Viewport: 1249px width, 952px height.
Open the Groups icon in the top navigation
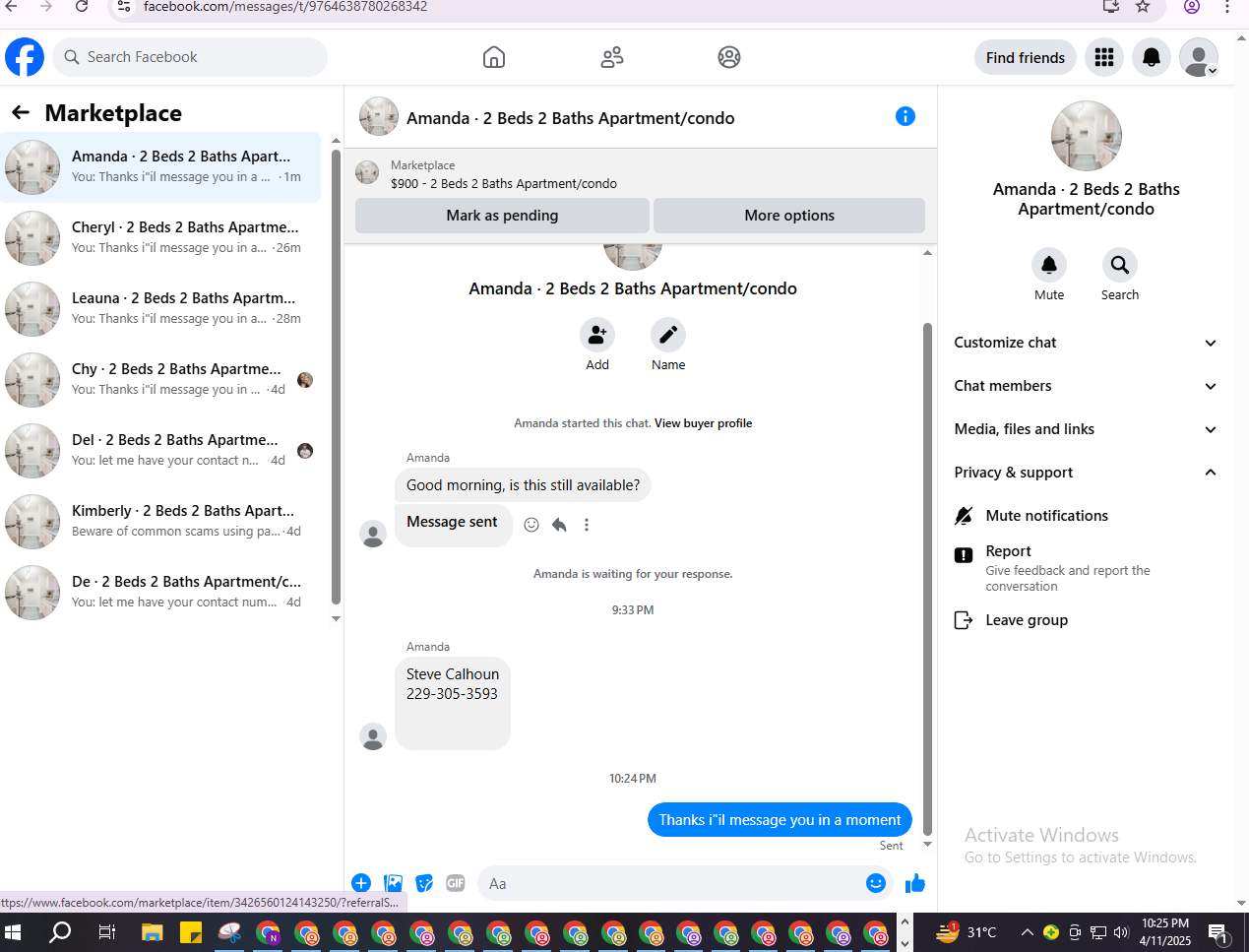(x=729, y=57)
